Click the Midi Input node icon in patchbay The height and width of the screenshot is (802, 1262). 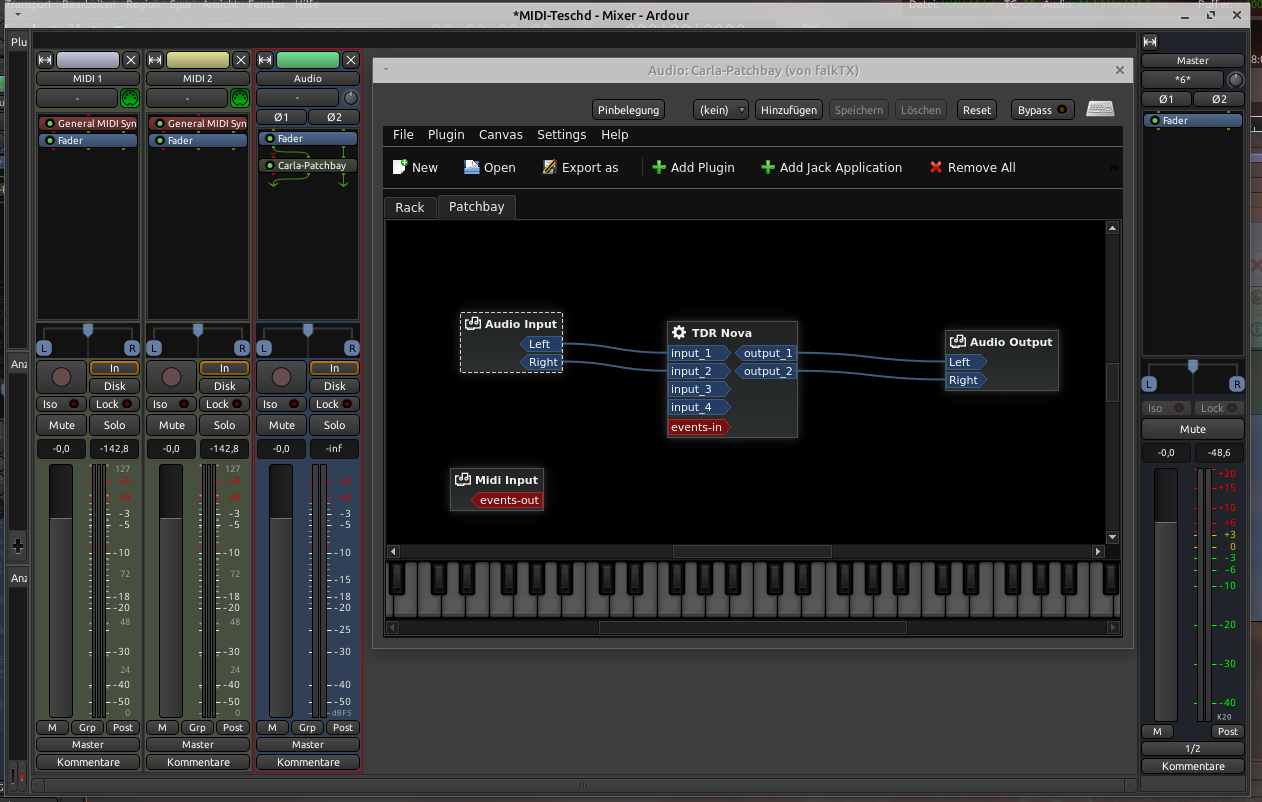click(463, 480)
